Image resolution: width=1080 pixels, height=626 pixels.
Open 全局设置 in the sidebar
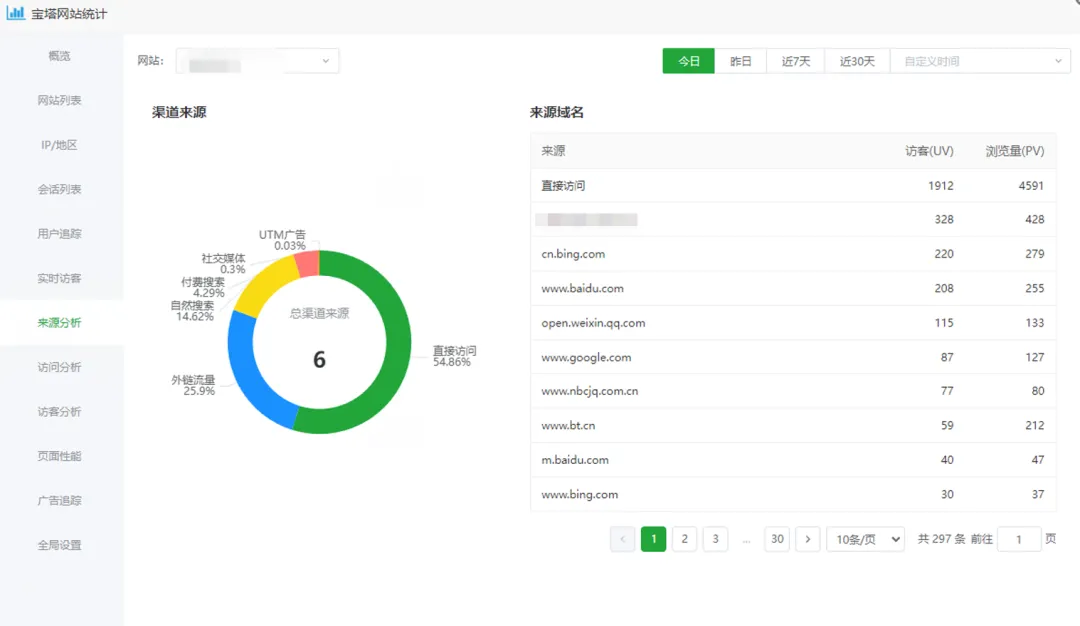click(x=59, y=545)
